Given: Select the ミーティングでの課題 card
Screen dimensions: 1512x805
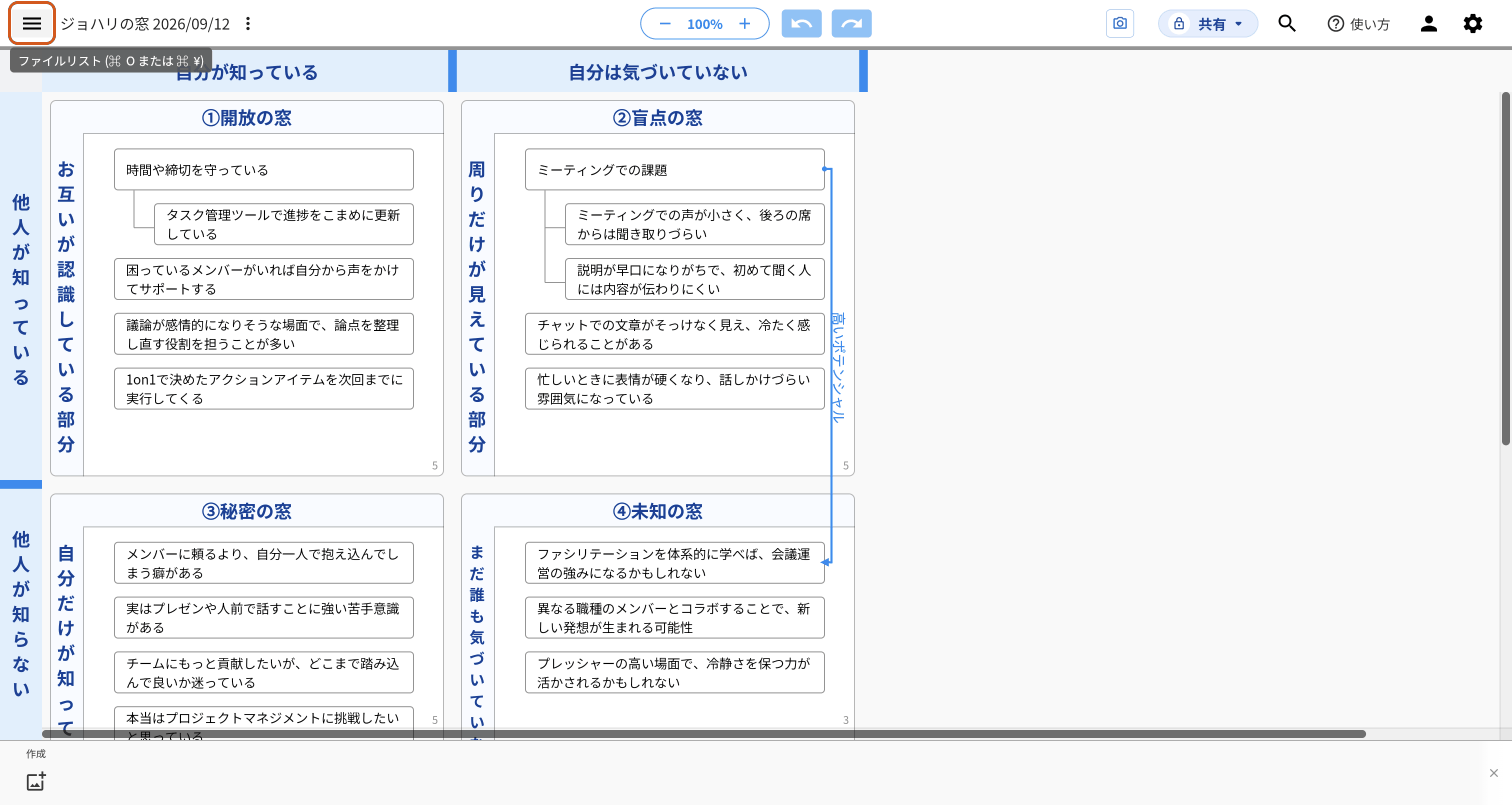Looking at the screenshot, I should click(x=675, y=170).
